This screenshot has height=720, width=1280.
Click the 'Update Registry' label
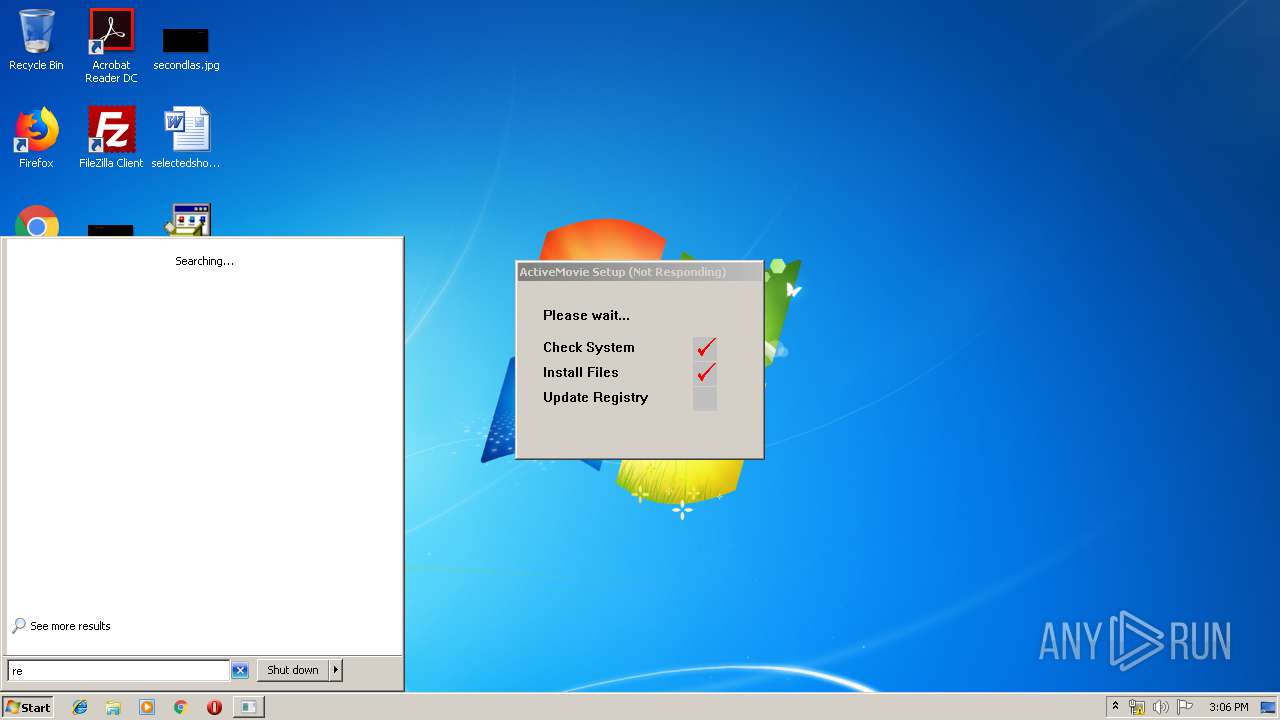(595, 397)
